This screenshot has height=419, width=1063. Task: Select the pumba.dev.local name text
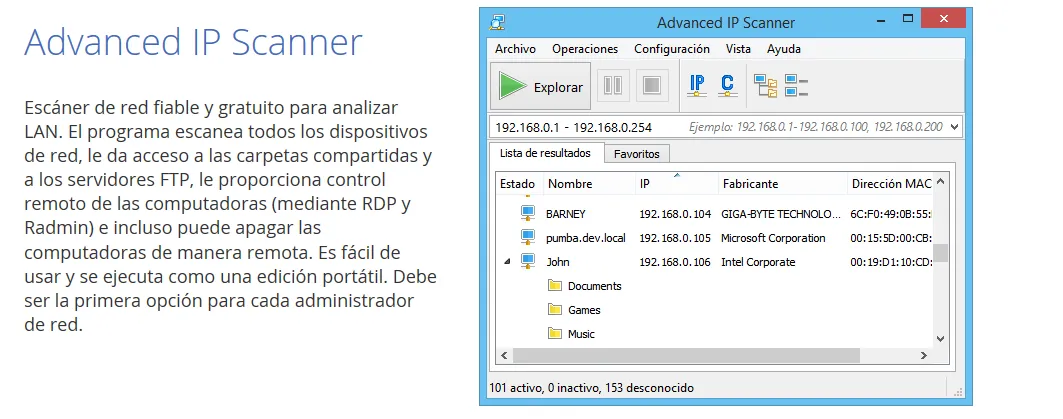[586, 238]
